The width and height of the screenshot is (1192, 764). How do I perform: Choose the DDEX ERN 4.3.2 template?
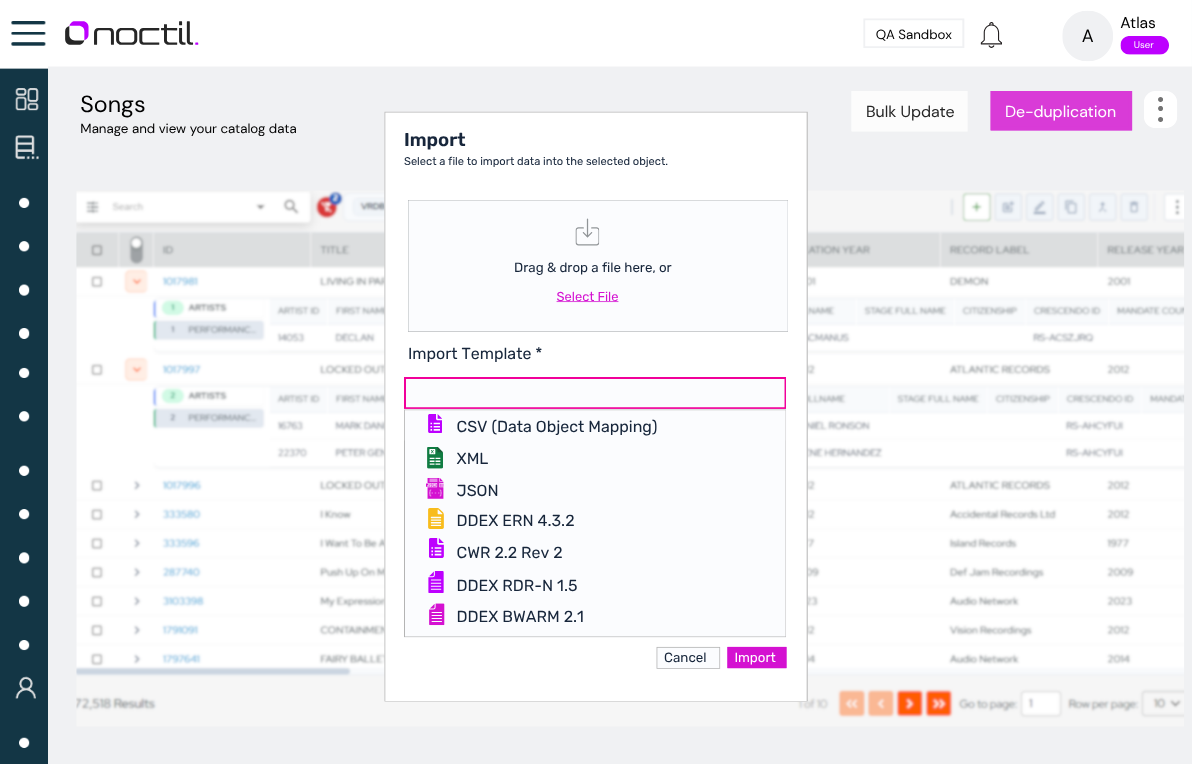click(x=594, y=521)
